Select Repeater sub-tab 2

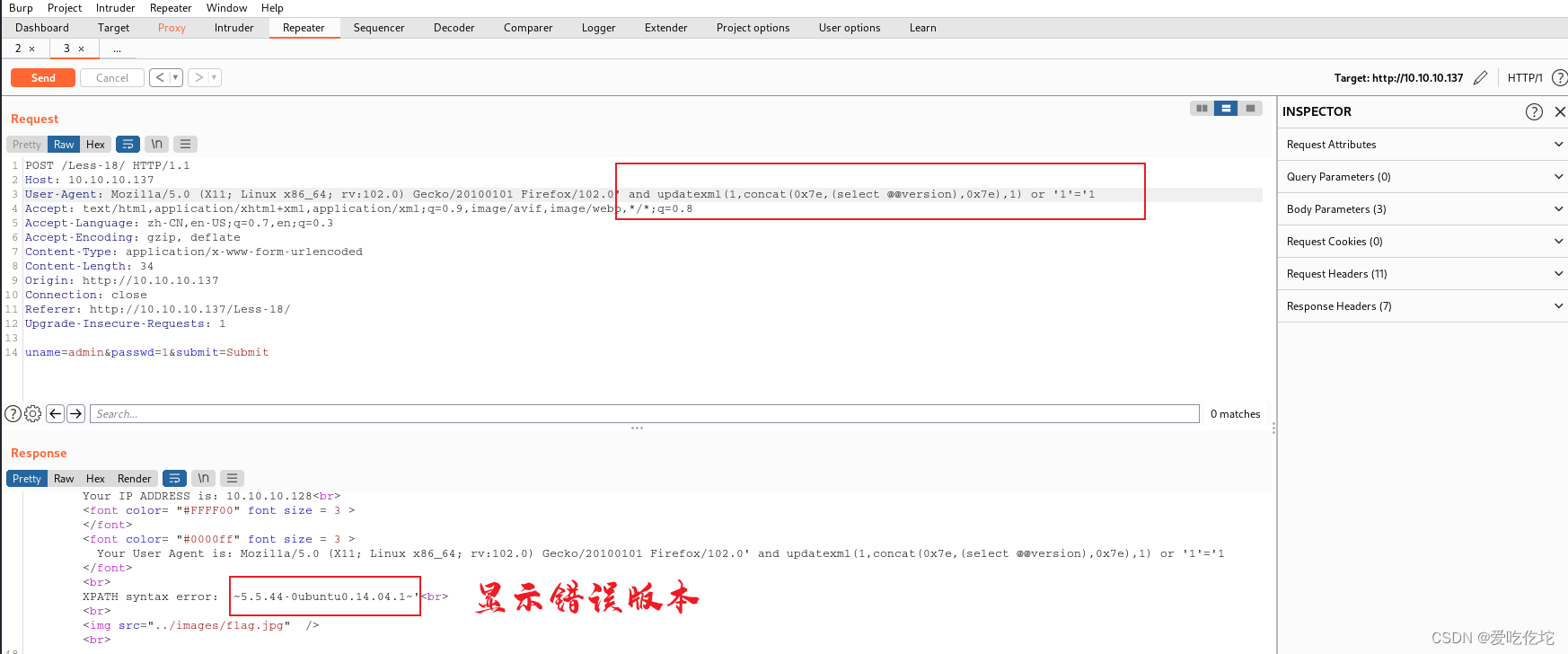tap(18, 49)
